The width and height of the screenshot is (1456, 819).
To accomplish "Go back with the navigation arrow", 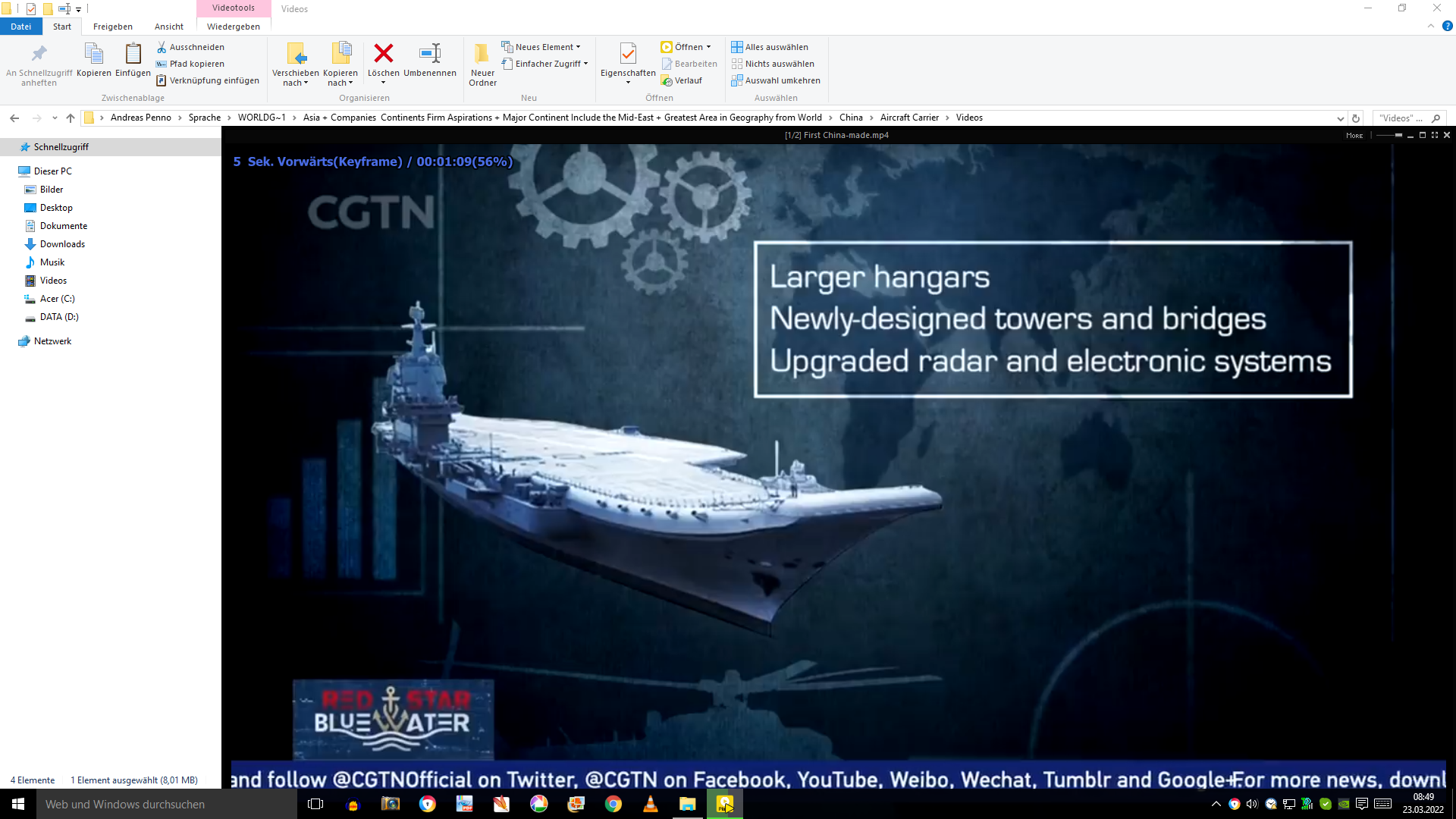I will coord(14,118).
